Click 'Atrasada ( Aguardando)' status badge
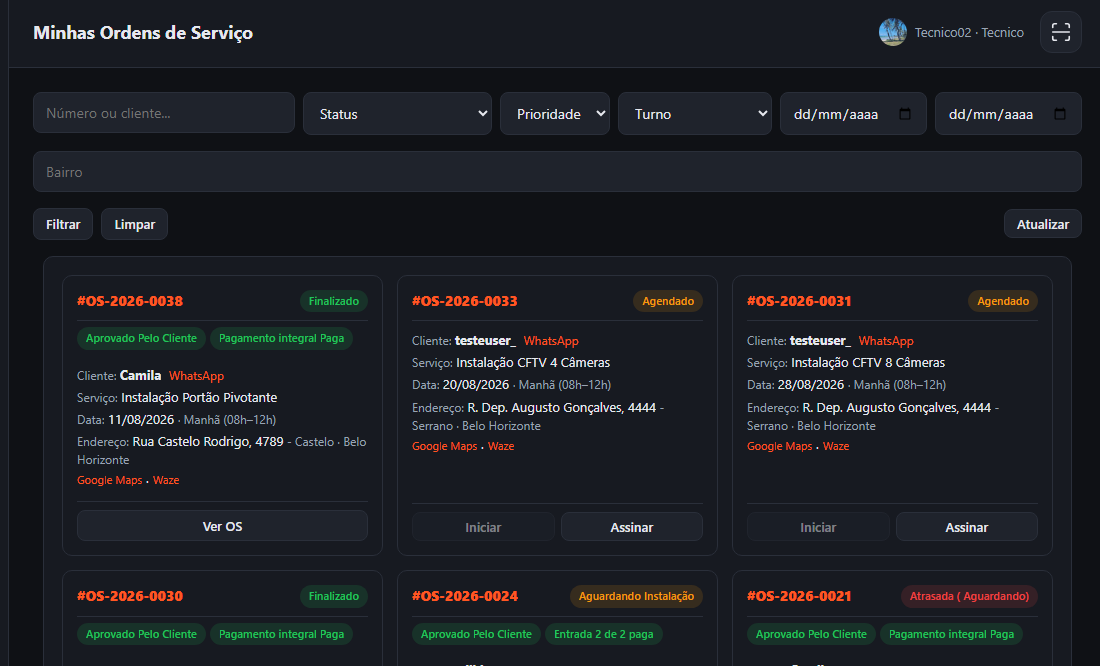The height and width of the screenshot is (666, 1100). coord(970,597)
